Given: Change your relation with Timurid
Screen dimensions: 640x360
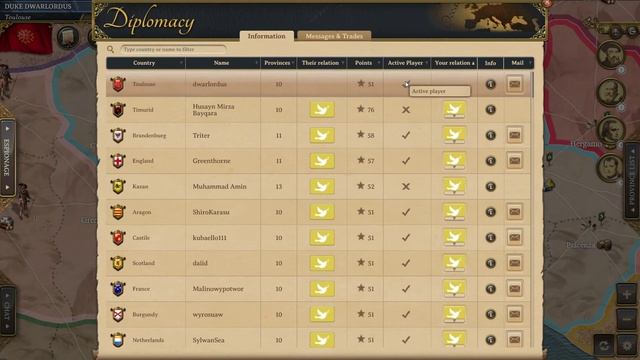Looking at the screenshot, I should click(x=454, y=110).
